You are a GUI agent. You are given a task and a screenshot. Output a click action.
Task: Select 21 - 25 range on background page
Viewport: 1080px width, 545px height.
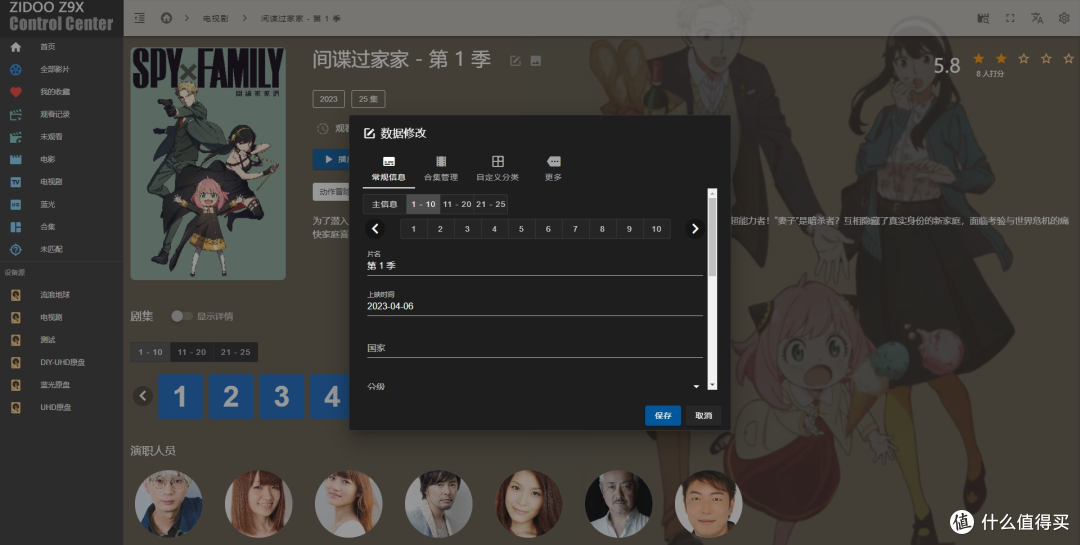pos(236,352)
